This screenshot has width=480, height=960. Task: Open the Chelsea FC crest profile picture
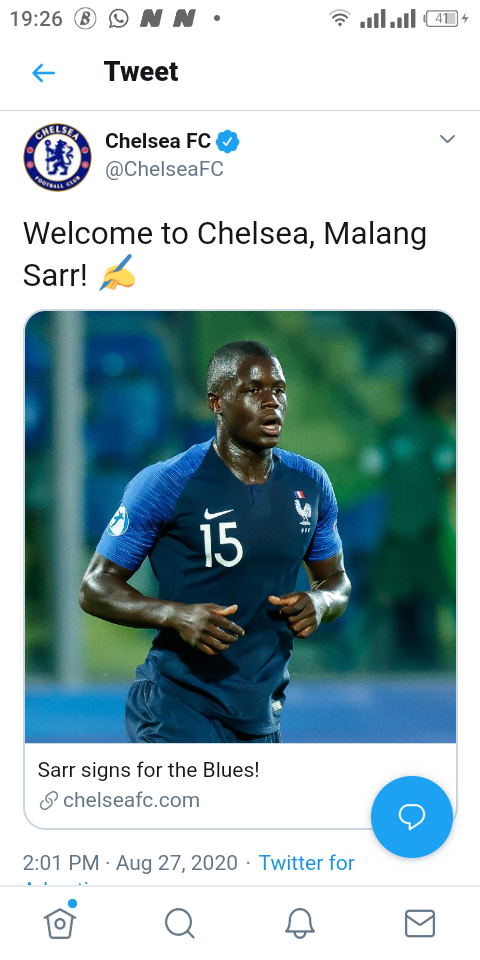(58, 157)
